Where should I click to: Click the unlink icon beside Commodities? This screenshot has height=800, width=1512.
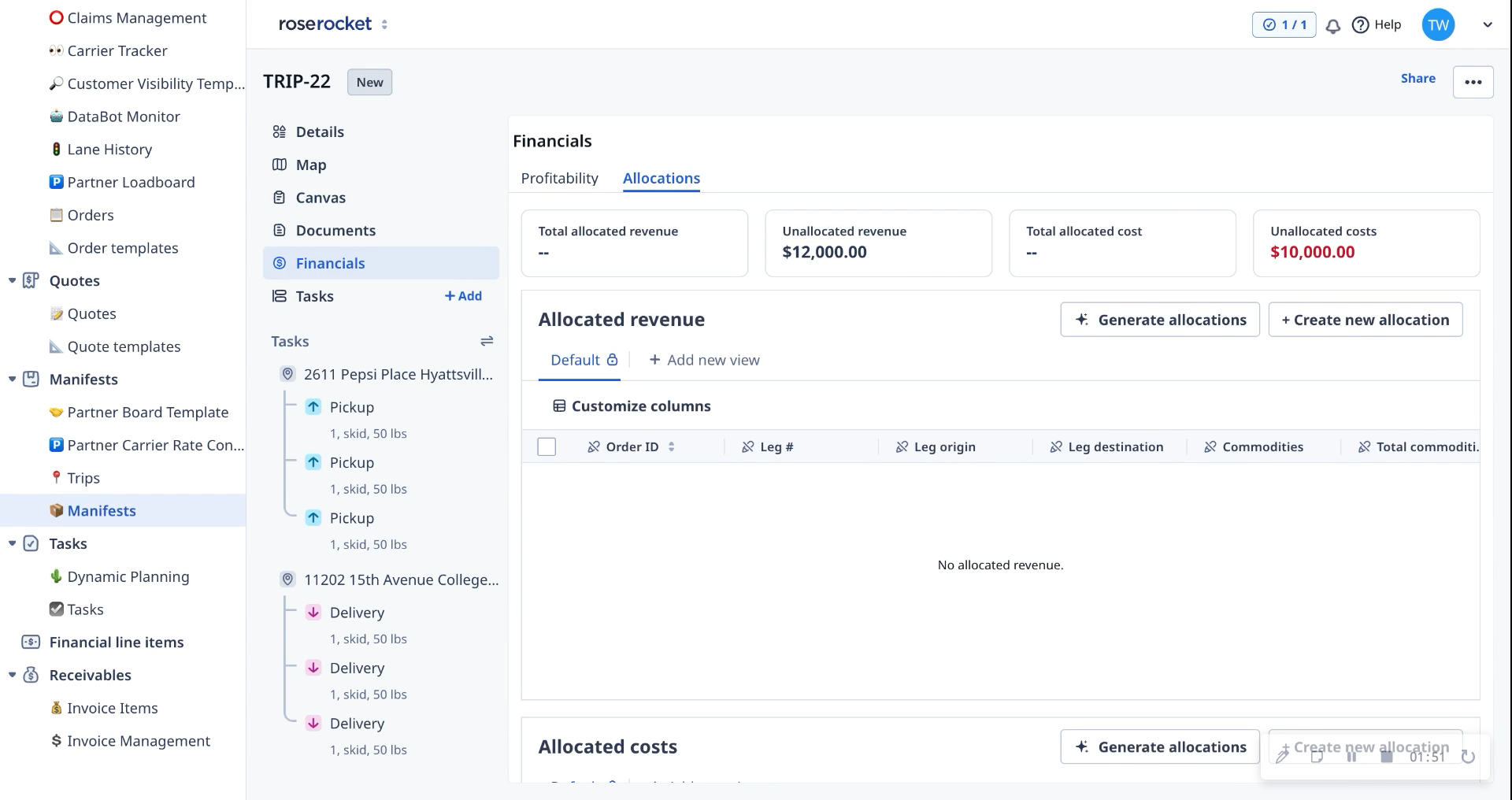coord(1210,447)
